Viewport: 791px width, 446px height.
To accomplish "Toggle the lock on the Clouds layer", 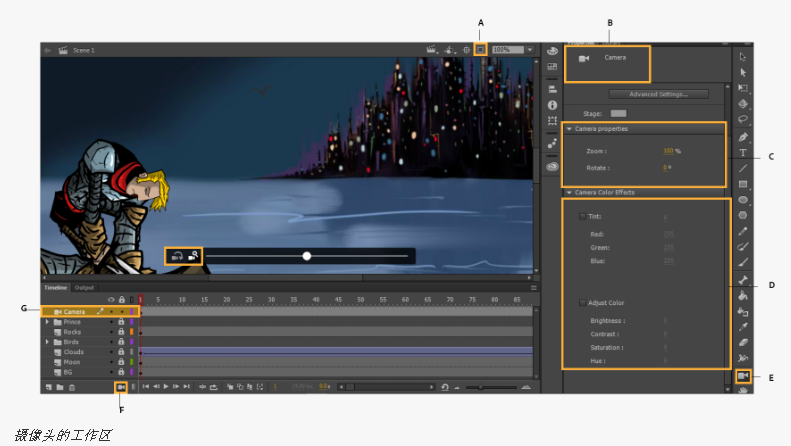I will pyautogui.click(x=121, y=352).
